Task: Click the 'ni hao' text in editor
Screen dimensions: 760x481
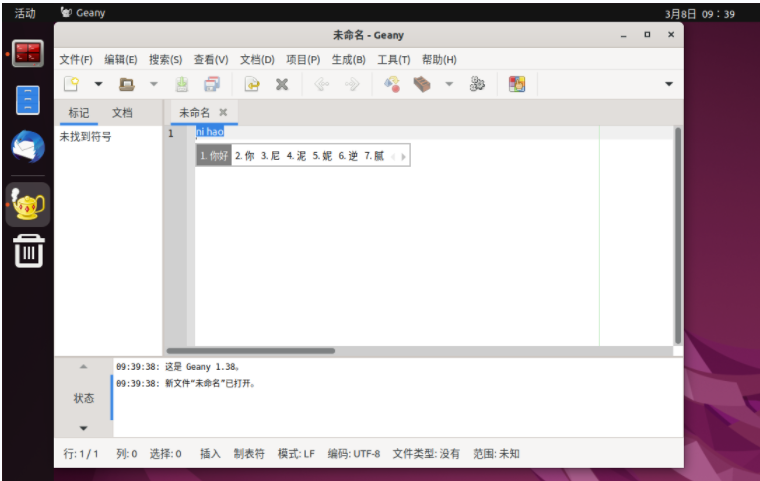Action: 210,131
